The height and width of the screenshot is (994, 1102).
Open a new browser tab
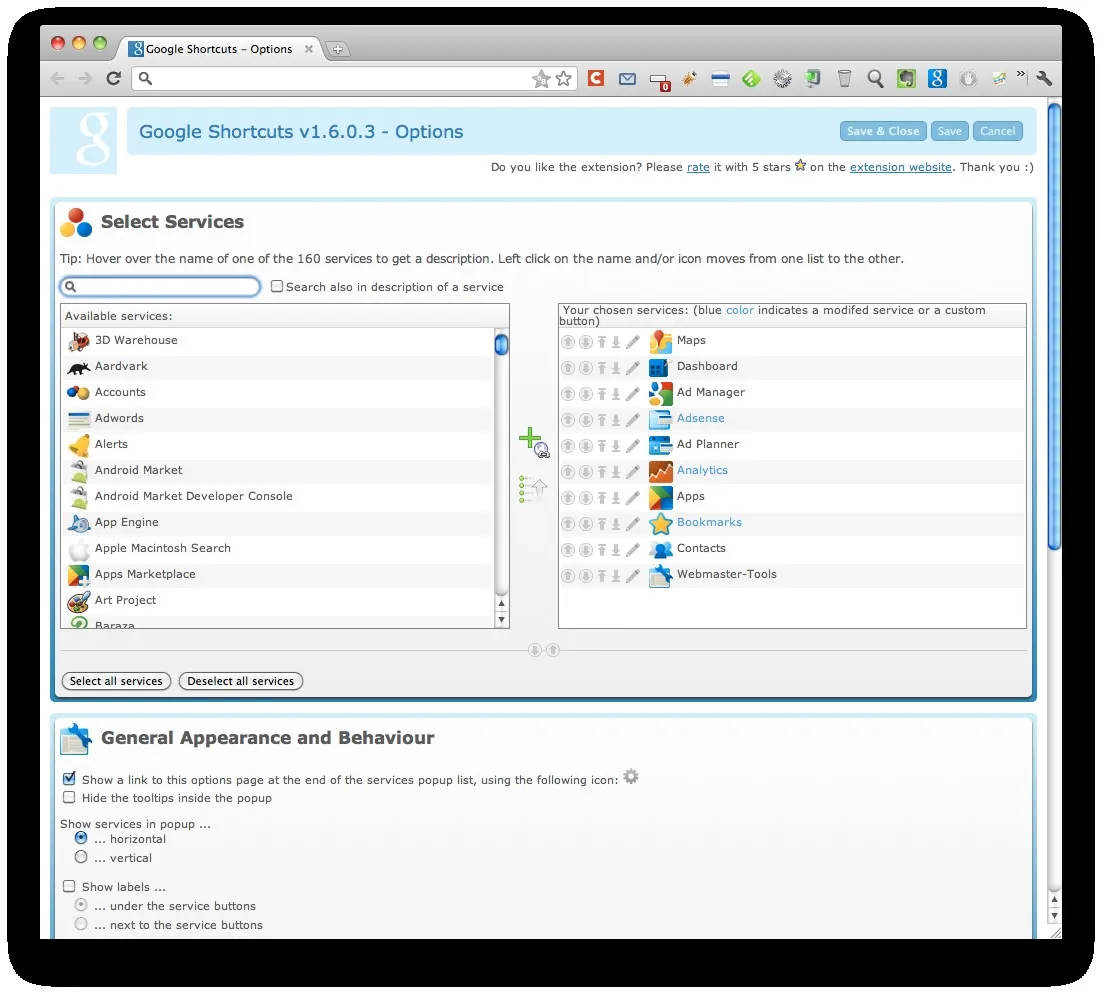pyautogui.click(x=338, y=49)
